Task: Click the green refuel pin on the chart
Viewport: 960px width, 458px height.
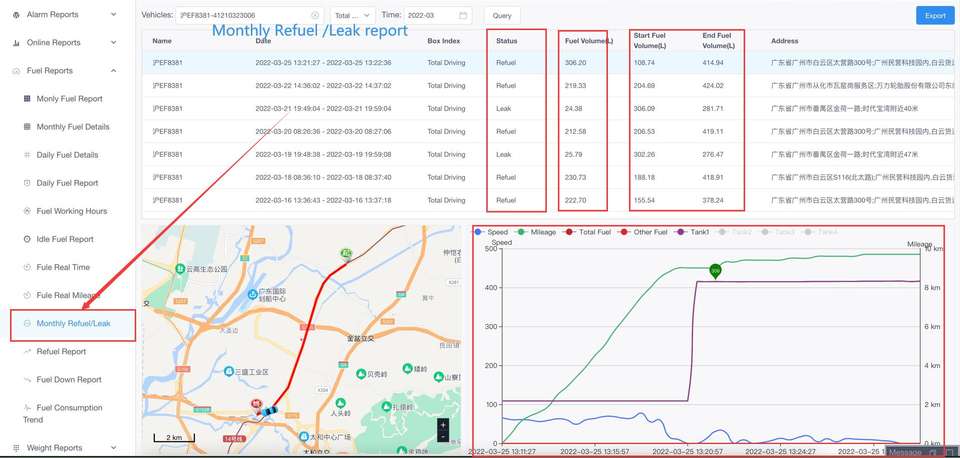Action: coord(715,271)
